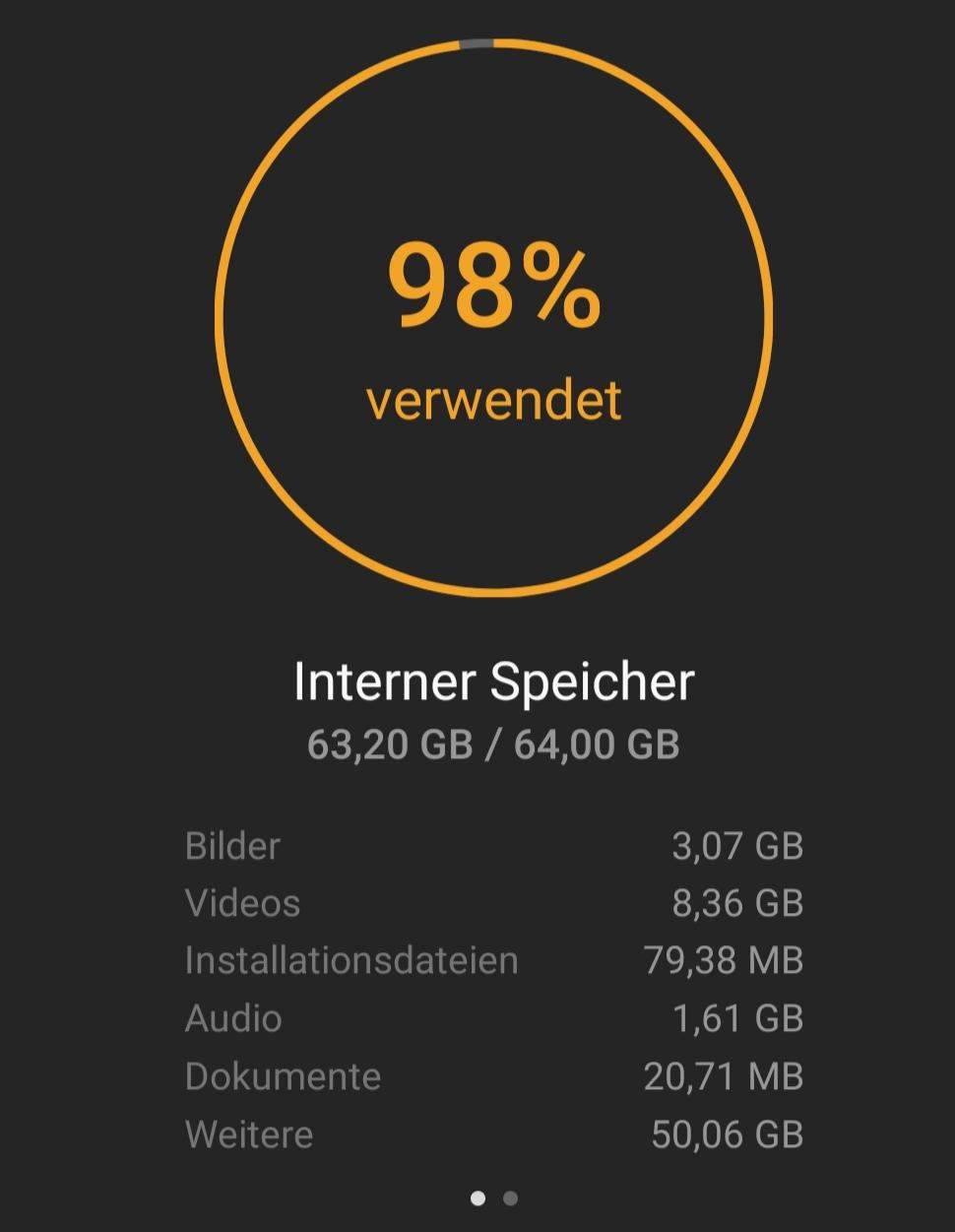This screenshot has height=1232, width=955.
Task: Open the Interner Speicher heading
Action: (x=493, y=681)
